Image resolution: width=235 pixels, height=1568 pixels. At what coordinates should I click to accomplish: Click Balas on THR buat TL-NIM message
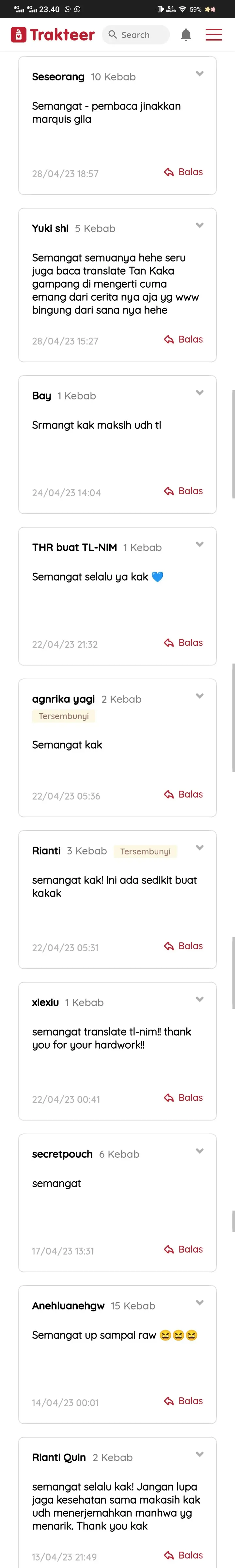tap(183, 643)
